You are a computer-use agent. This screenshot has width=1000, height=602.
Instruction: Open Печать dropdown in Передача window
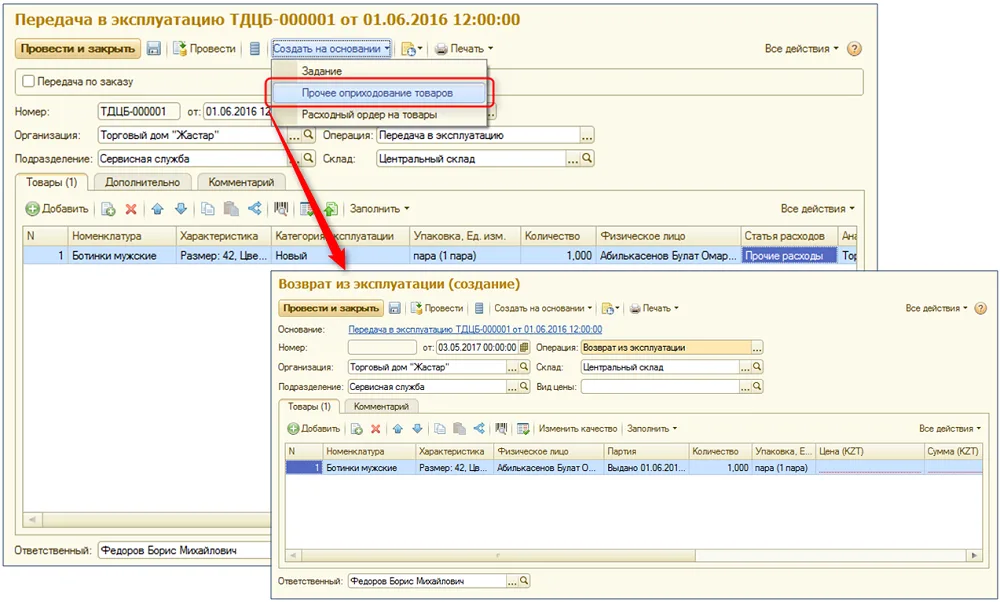pyautogui.click(x=464, y=48)
